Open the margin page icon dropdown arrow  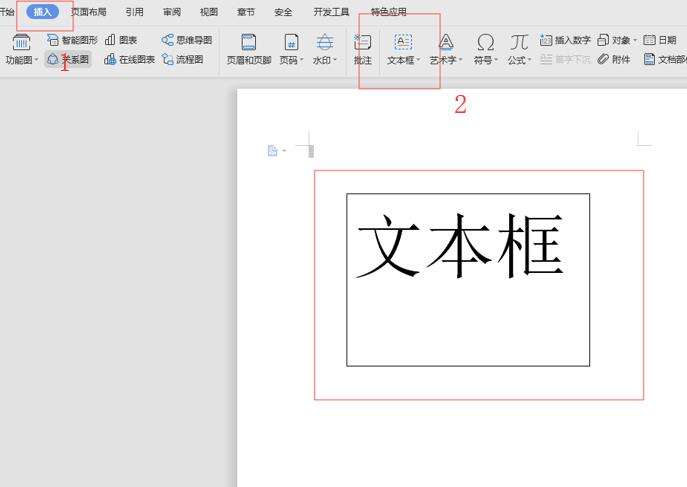284,151
